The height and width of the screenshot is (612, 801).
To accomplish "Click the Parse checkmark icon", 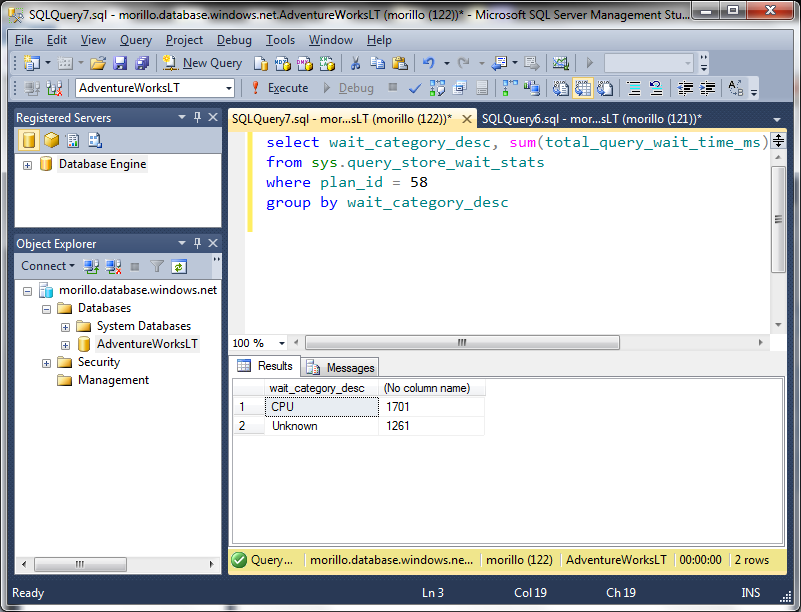I will 415,88.
